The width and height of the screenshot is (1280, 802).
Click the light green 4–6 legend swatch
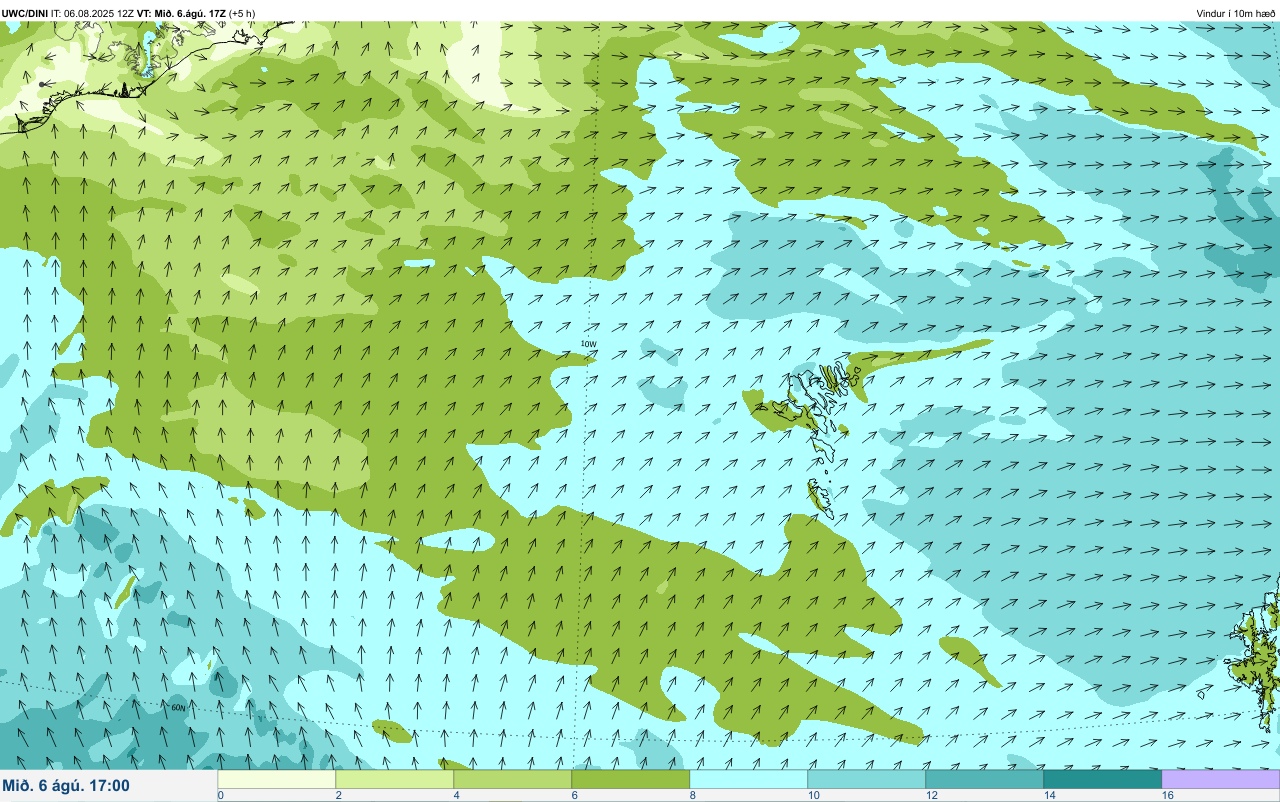pos(512,779)
